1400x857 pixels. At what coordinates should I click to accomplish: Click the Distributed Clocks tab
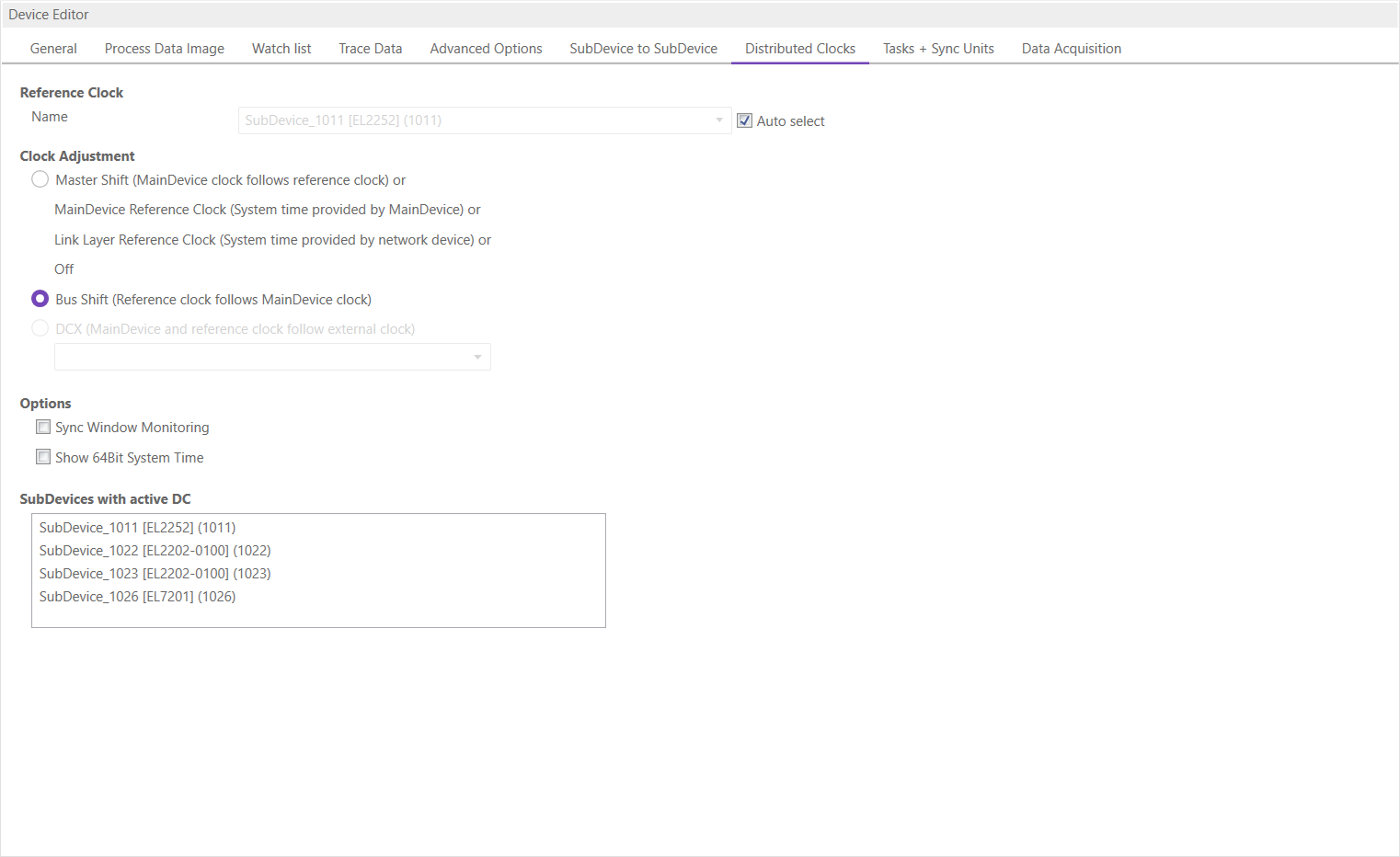(799, 49)
